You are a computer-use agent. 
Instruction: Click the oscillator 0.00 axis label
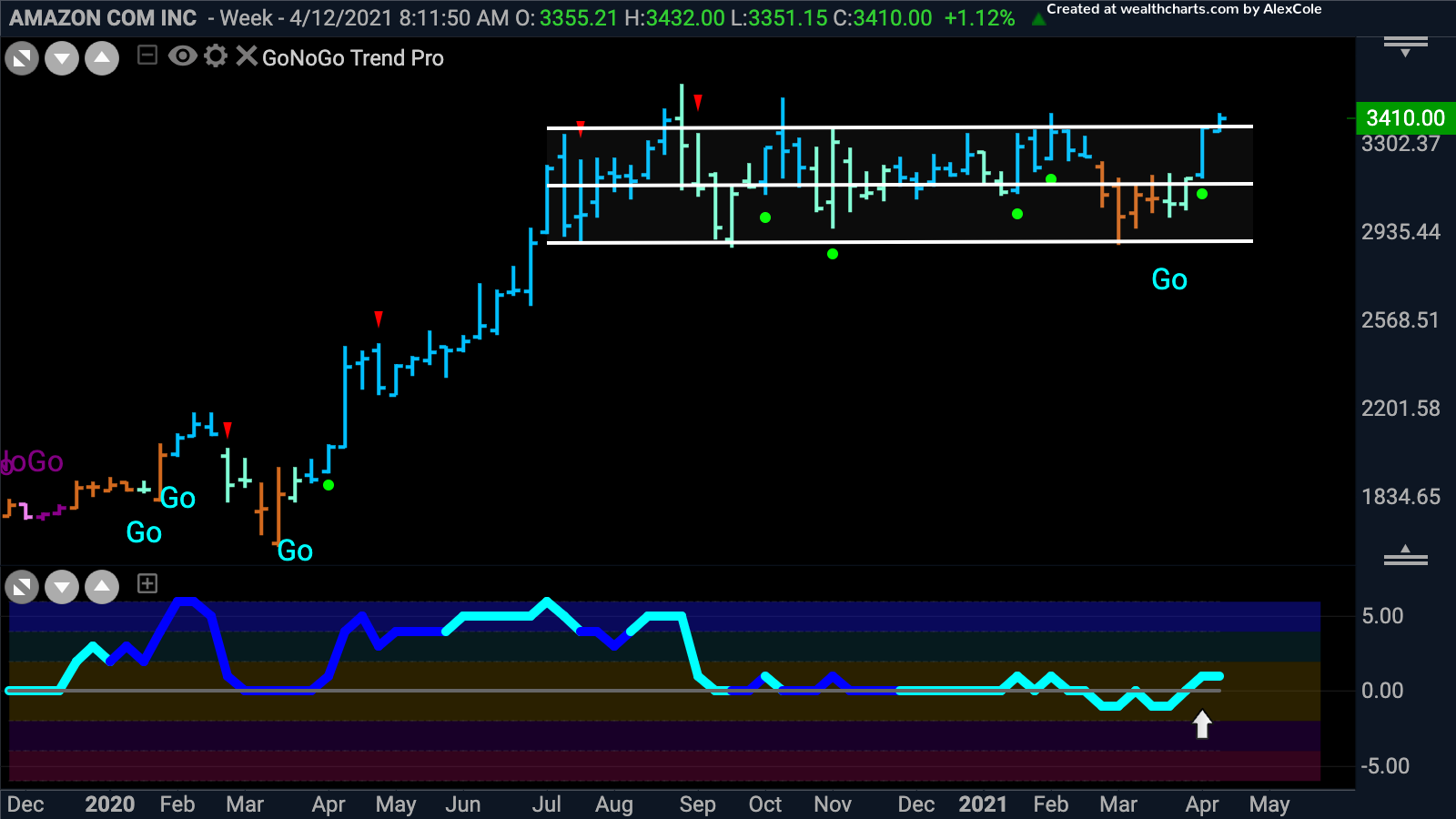click(x=1382, y=691)
